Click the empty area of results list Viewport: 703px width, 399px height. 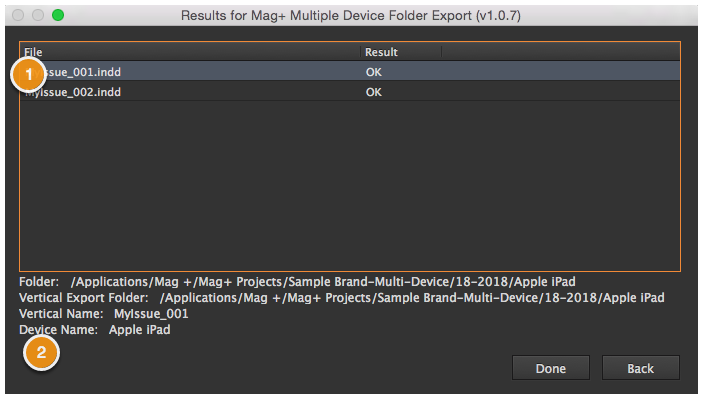click(x=350, y=186)
